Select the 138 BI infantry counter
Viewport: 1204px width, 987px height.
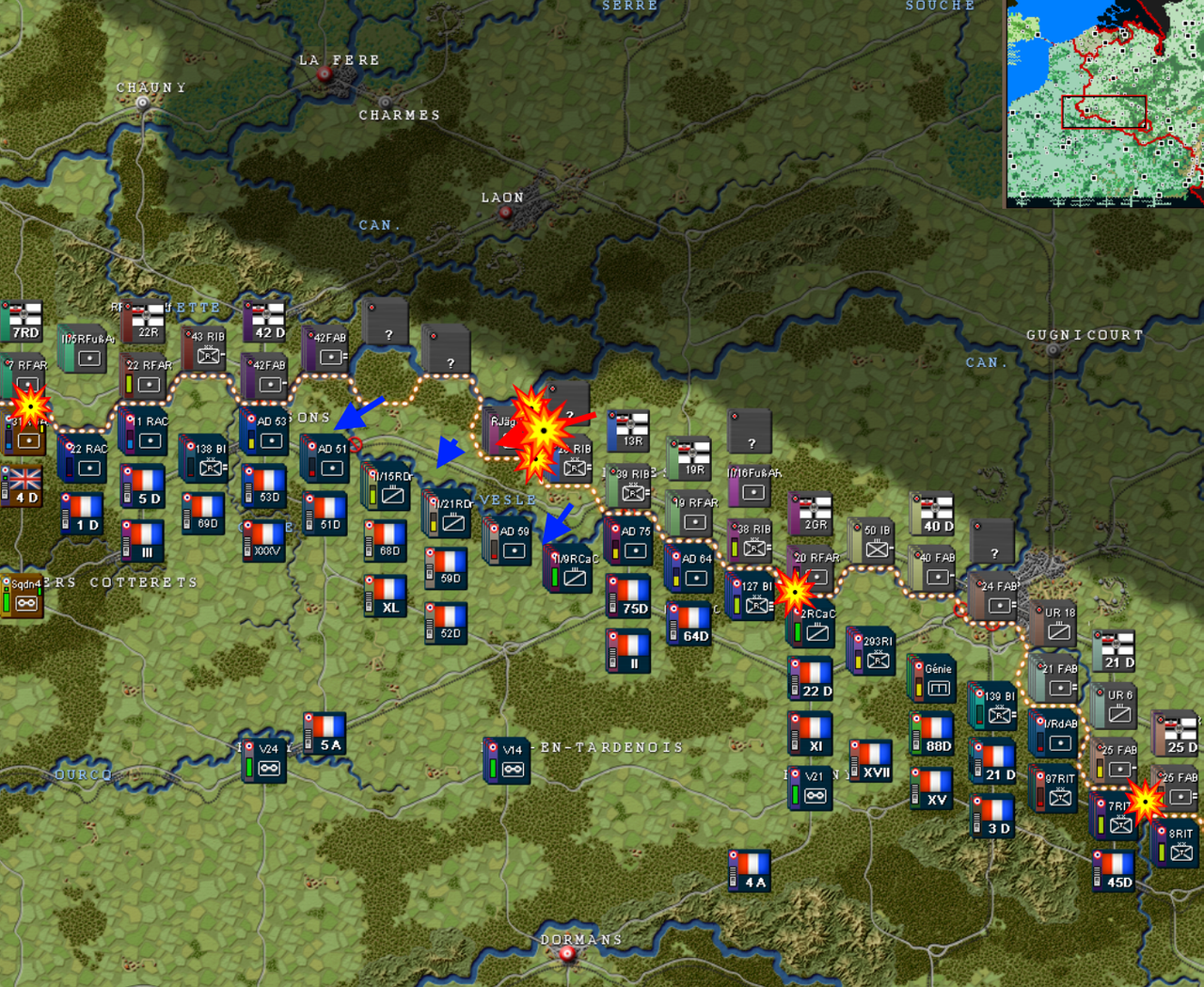206,457
